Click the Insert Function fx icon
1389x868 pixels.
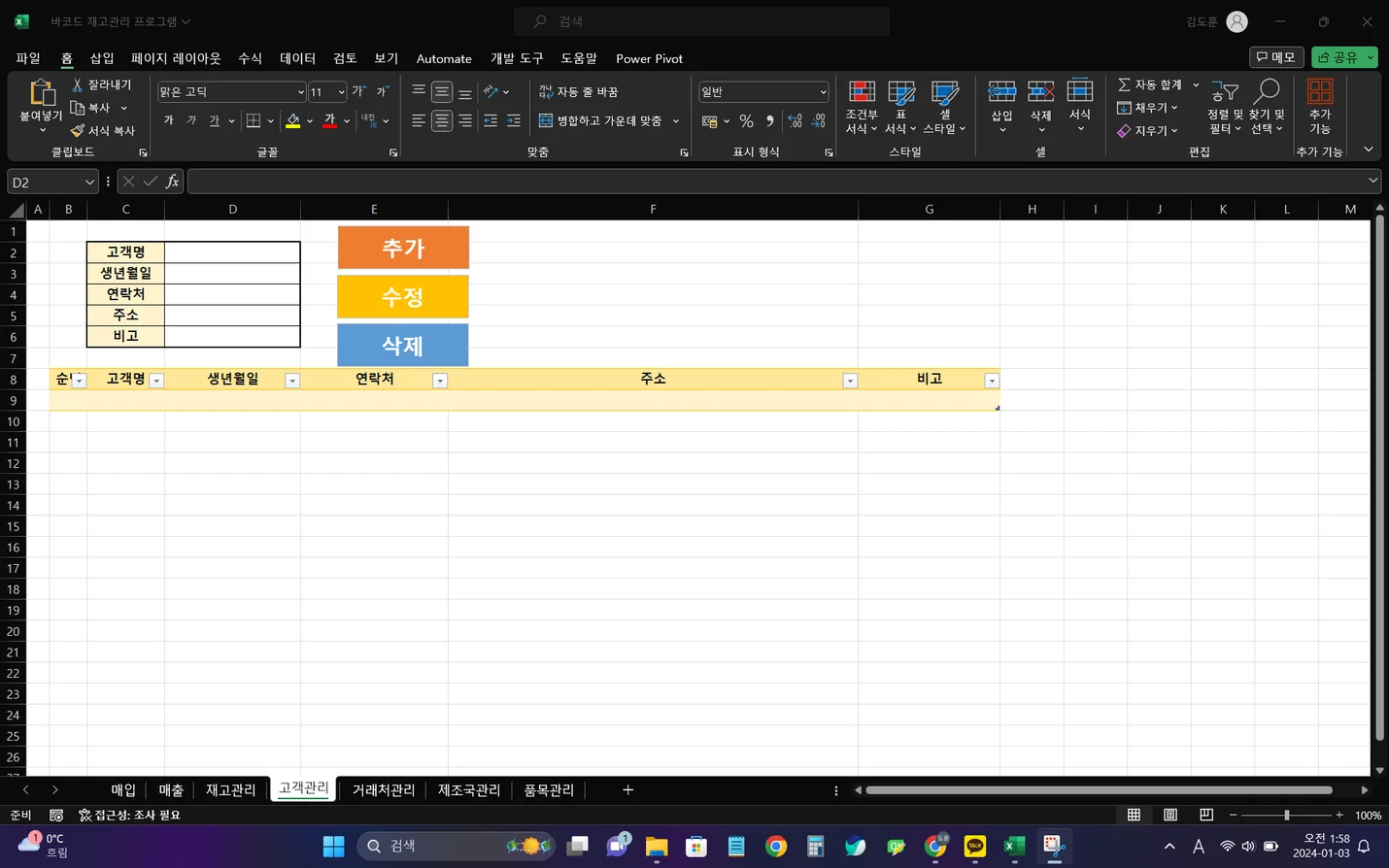tap(172, 182)
